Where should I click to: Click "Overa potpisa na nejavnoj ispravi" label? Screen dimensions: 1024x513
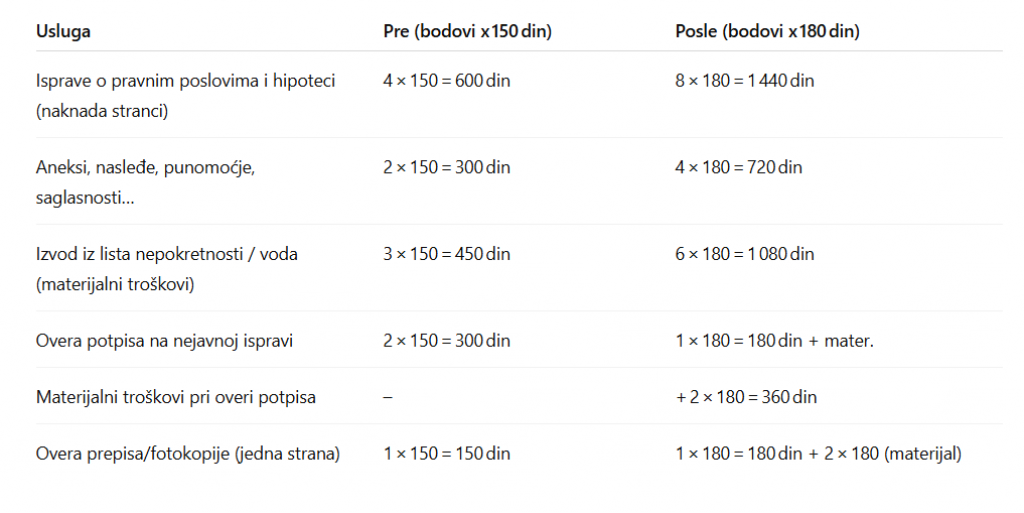[x=164, y=341]
